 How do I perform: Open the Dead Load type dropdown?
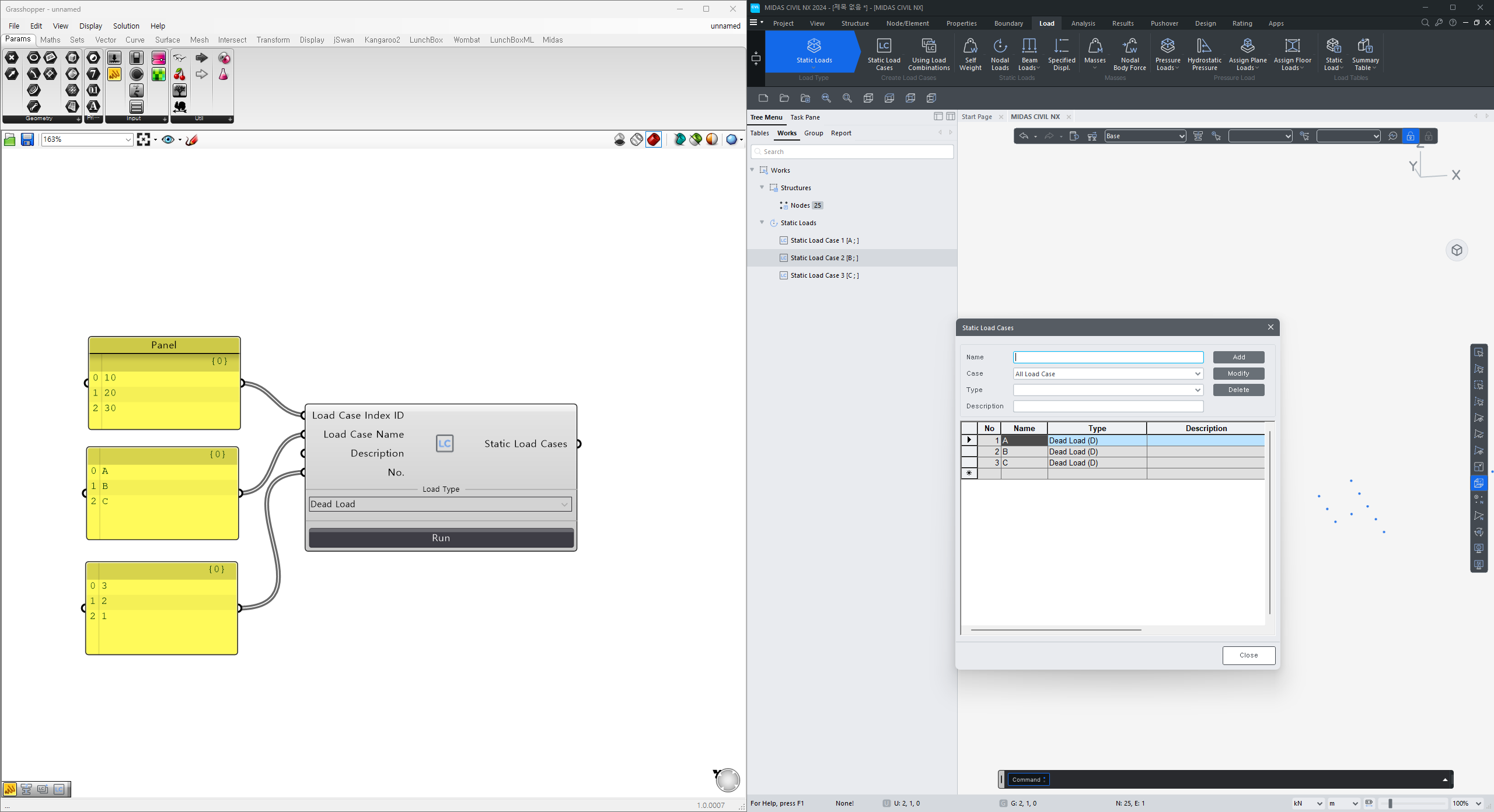click(440, 504)
